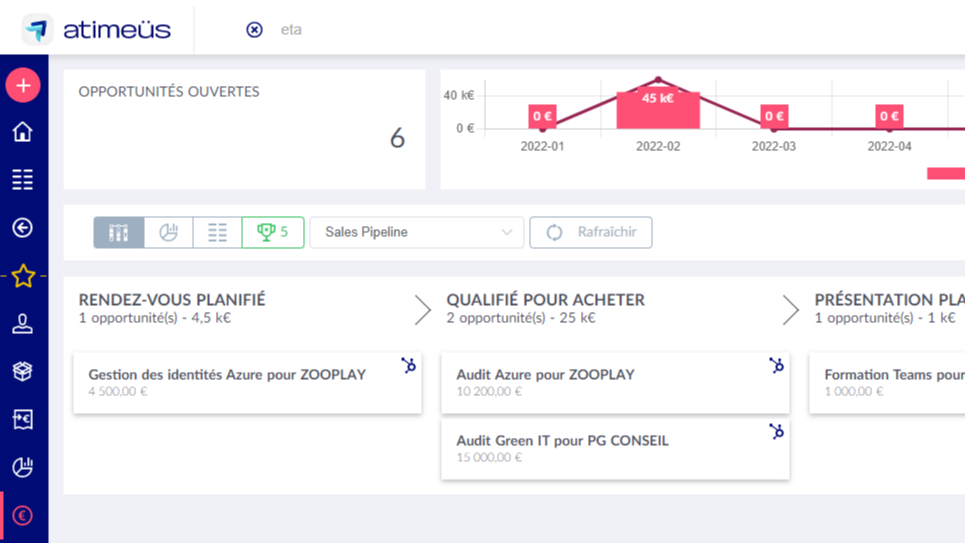The width and height of the screenshot is (965, 543).
Task: Open the pie chart reports sidebar icon
Action: pyautogui.click(x=23, y=467)
